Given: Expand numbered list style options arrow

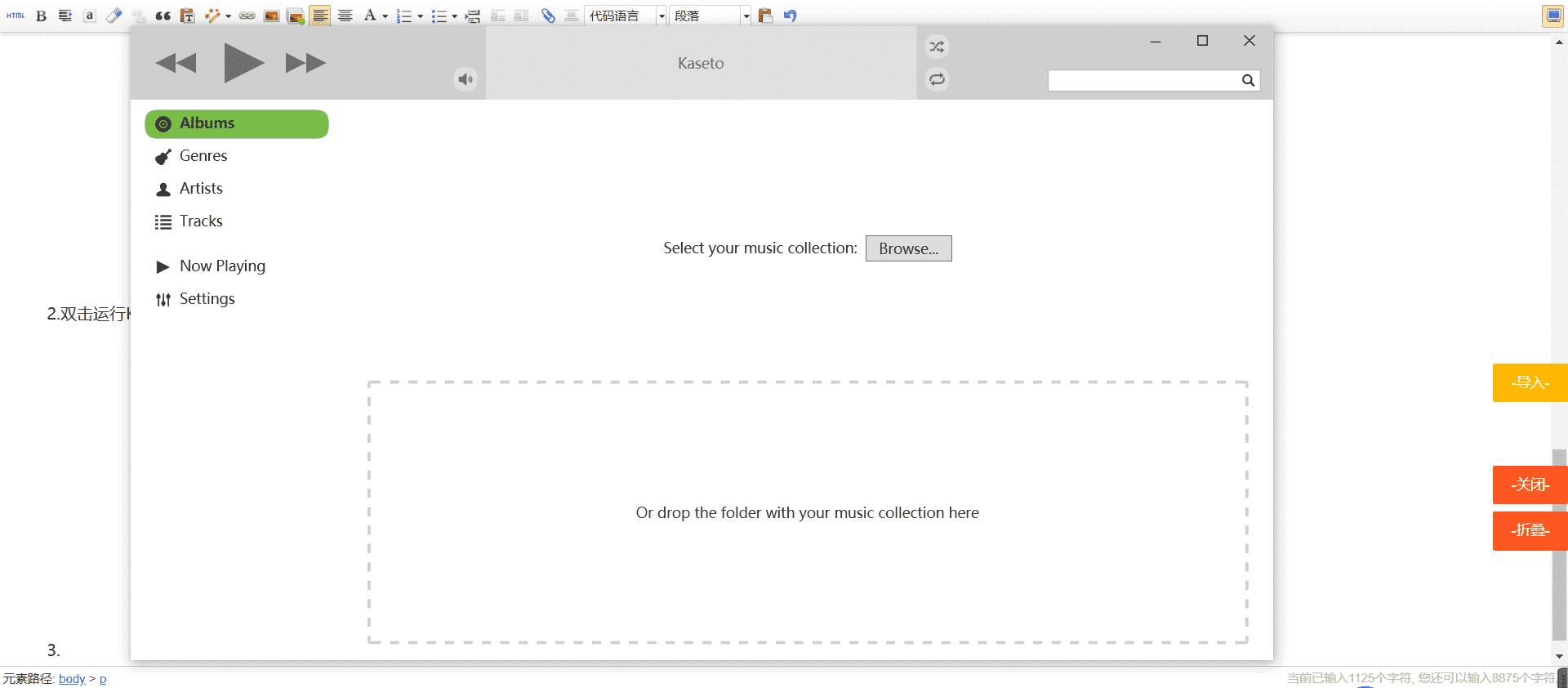Looking at the screenshot, I should click(x=420, y=16).
